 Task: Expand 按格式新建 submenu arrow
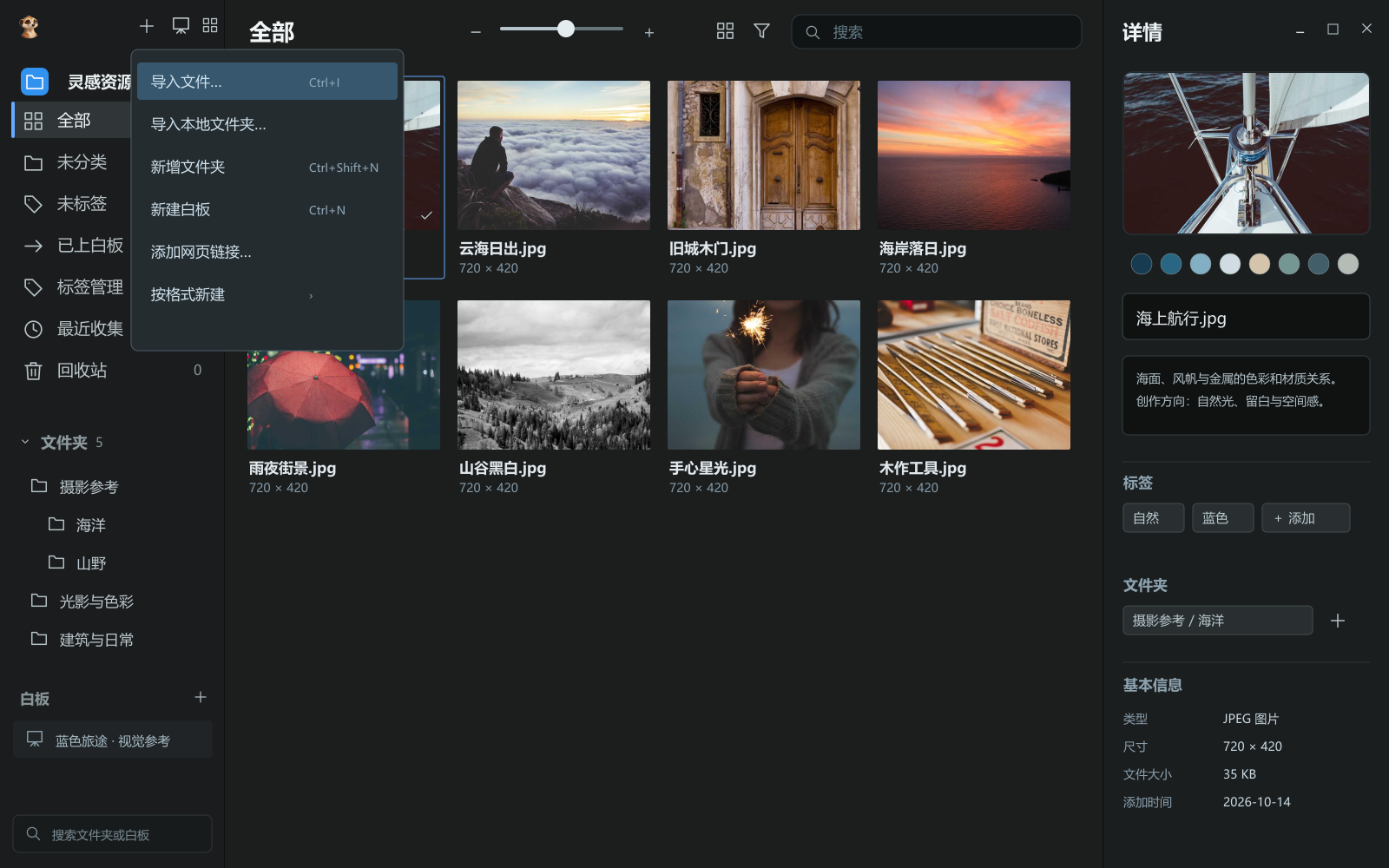coord(311,295)
